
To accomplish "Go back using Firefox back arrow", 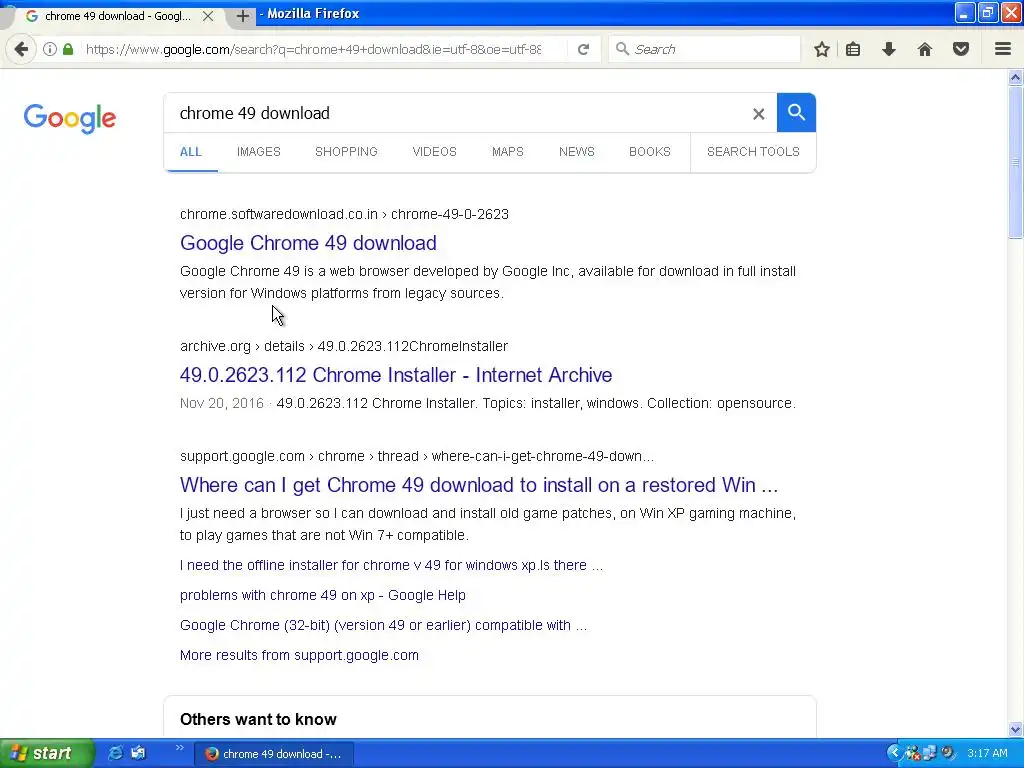I will pos(21,49).
